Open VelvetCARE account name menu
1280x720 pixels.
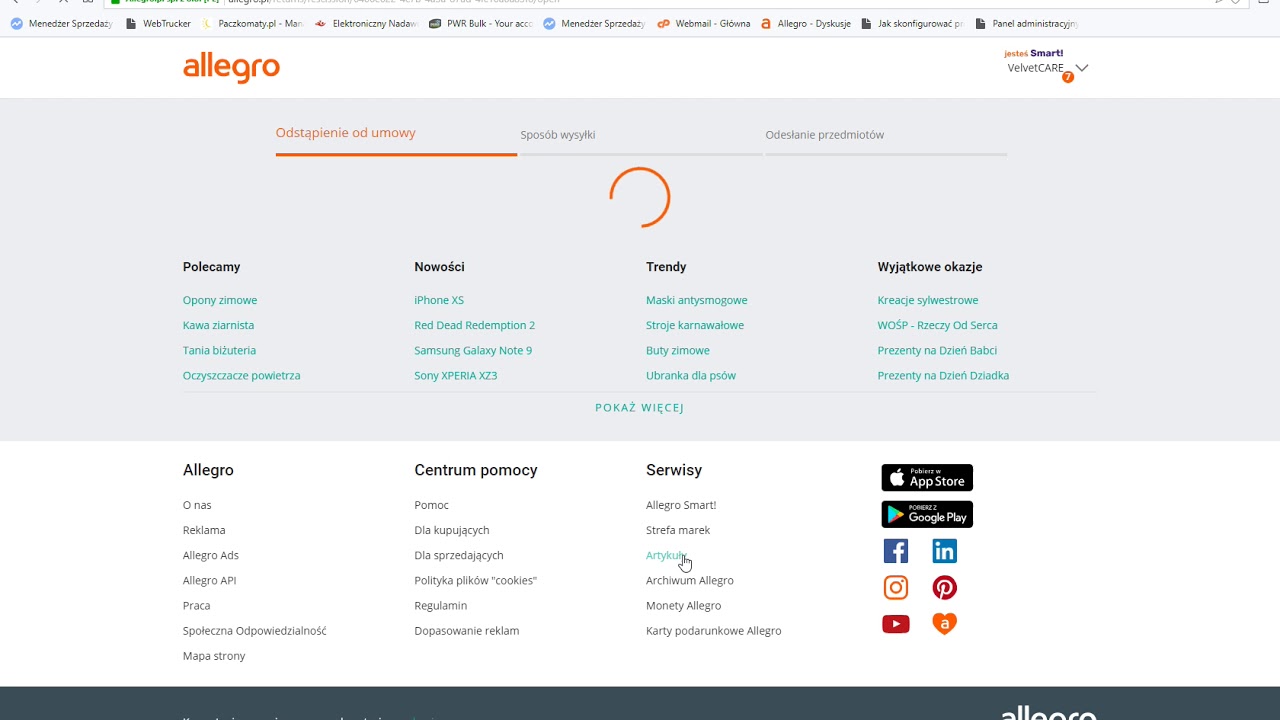pyautogui.click(x=1036, y=68)
